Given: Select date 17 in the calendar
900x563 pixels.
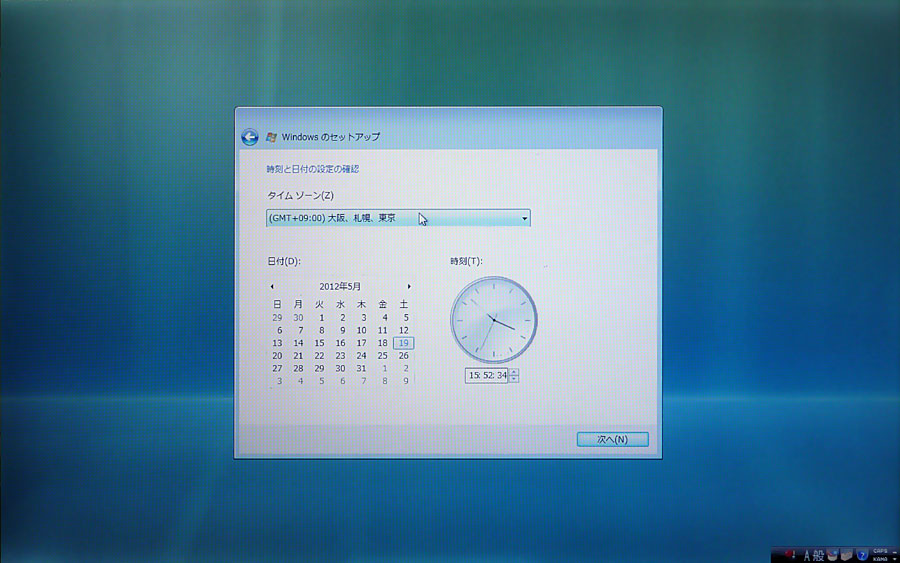Looking at the screenshot, I should 361,343.
